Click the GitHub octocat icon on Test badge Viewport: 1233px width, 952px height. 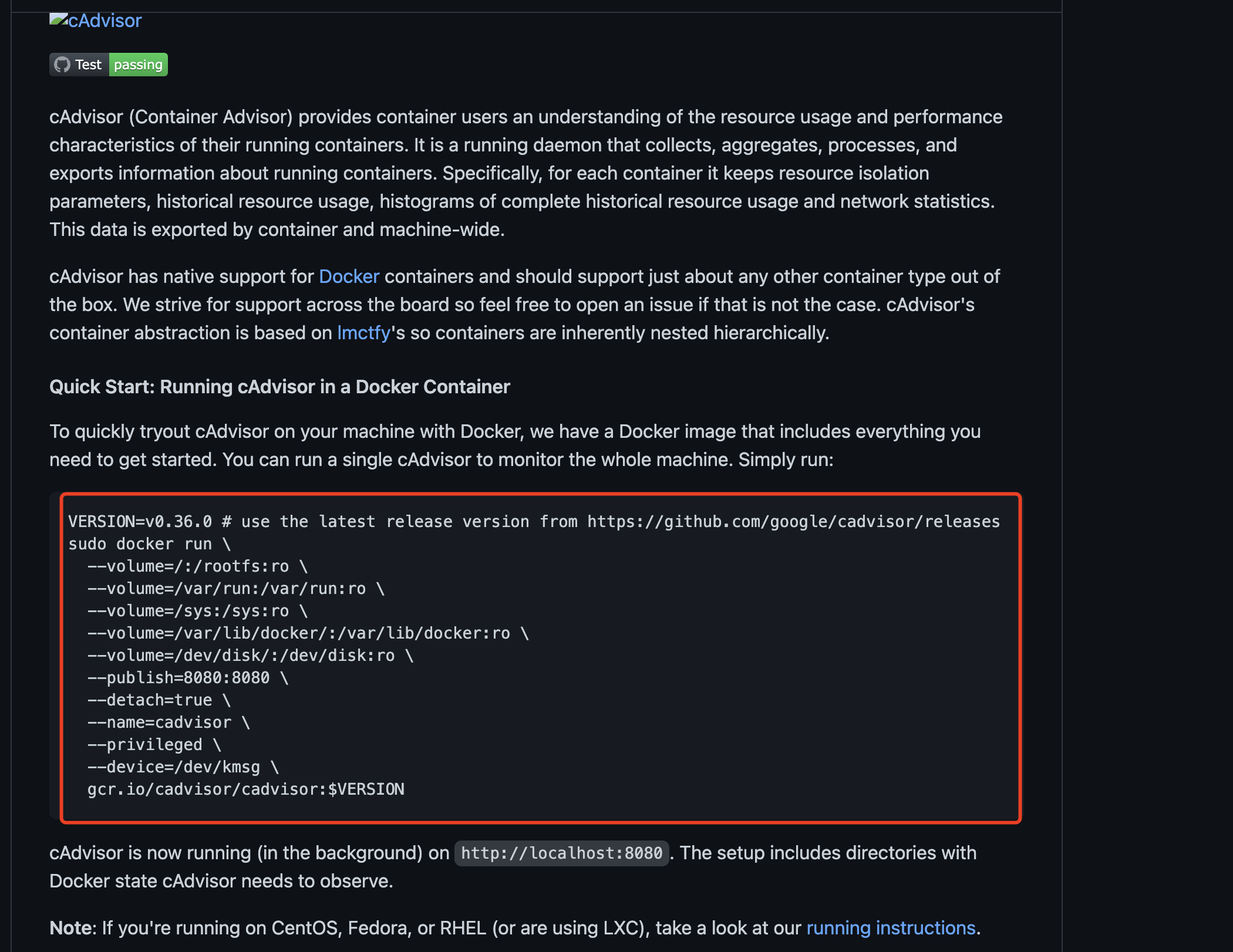(62, 65)
